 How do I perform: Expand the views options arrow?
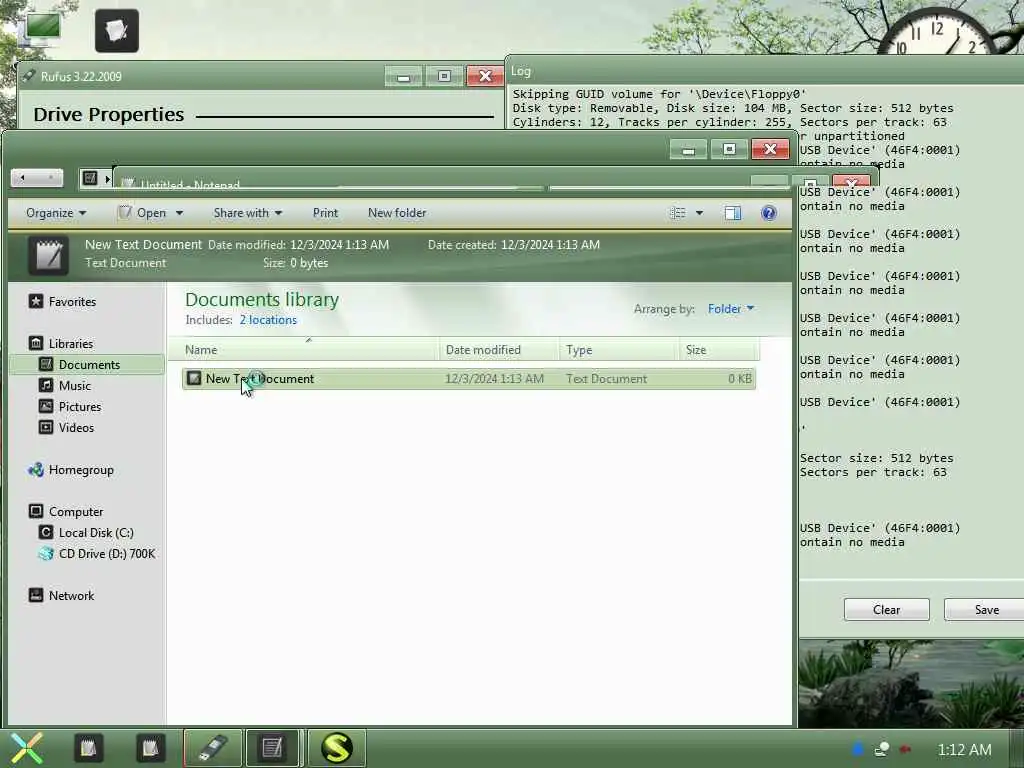[699, 213]
